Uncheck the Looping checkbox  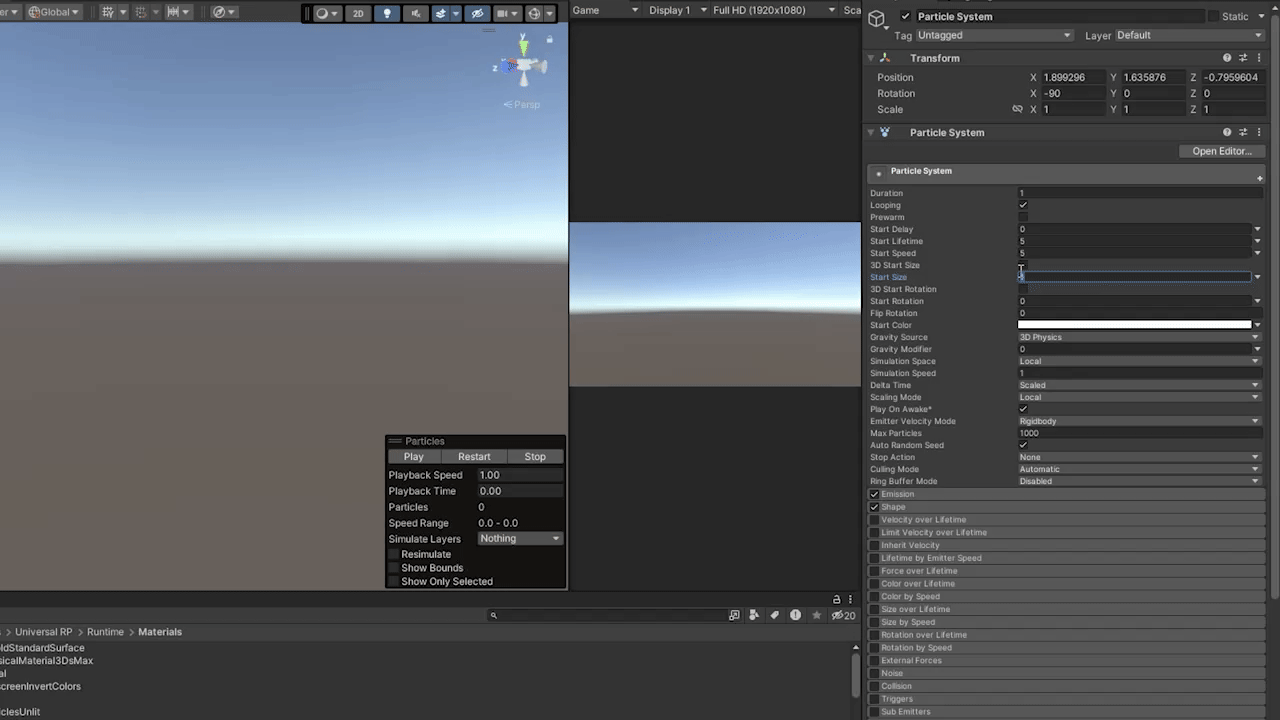[x=1023, y=205]
